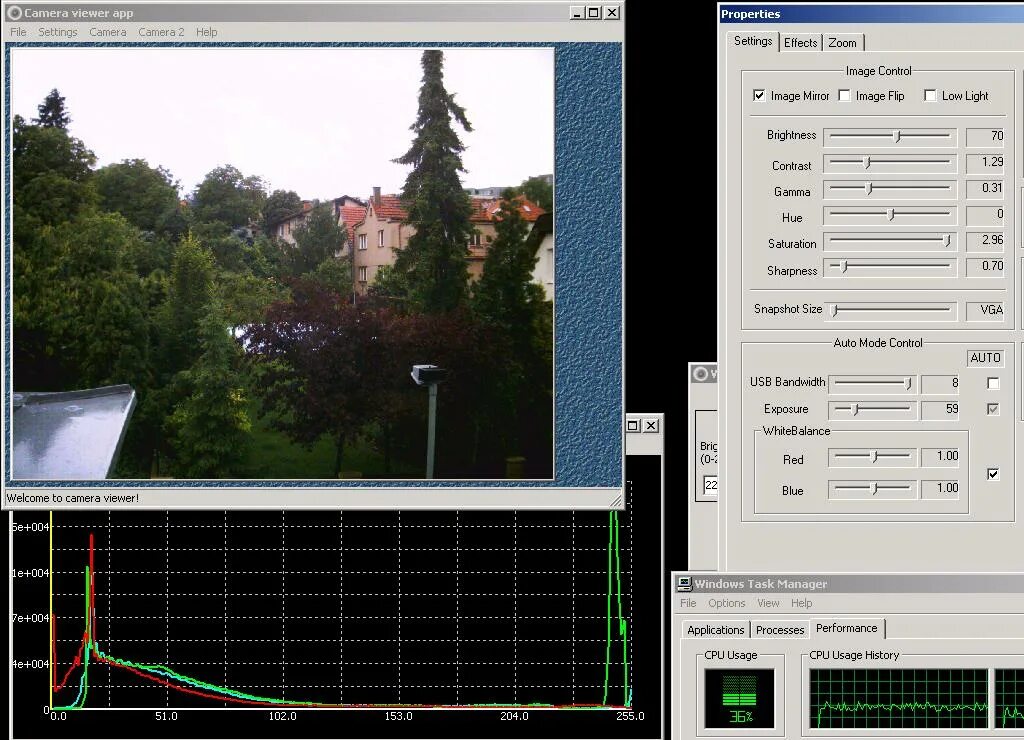This screenshot has width=1024, height=740.
Task: Uncheck the Image Mirror option
Action: pos(760,95)
